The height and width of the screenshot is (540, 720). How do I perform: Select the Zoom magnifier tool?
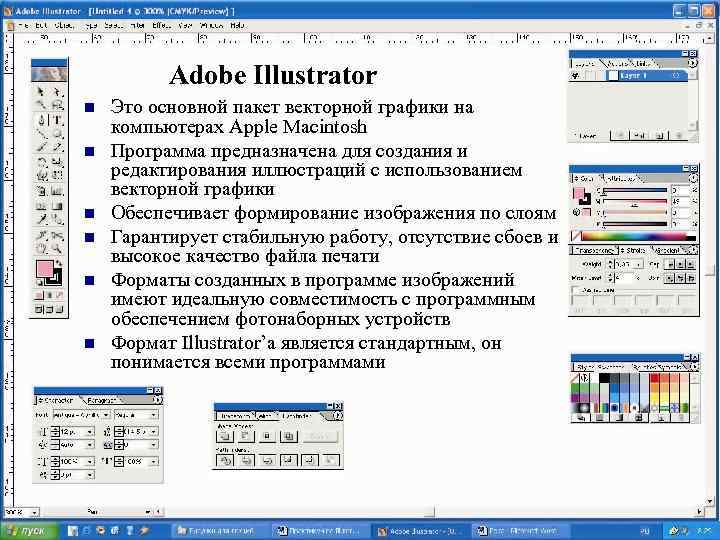(57, 249)
